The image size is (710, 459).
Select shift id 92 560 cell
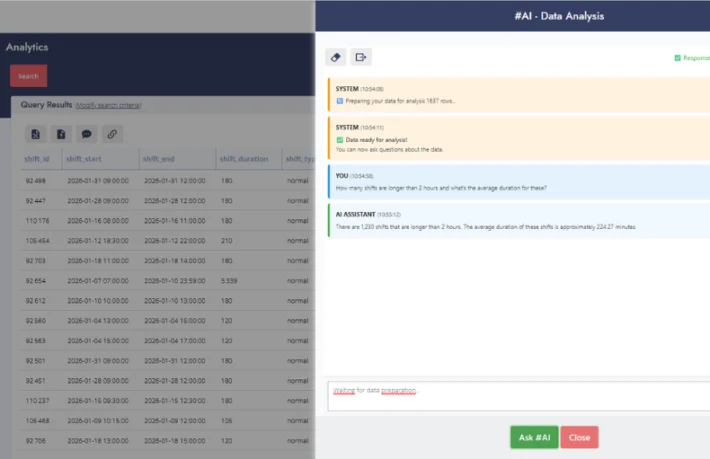[36, 320]
